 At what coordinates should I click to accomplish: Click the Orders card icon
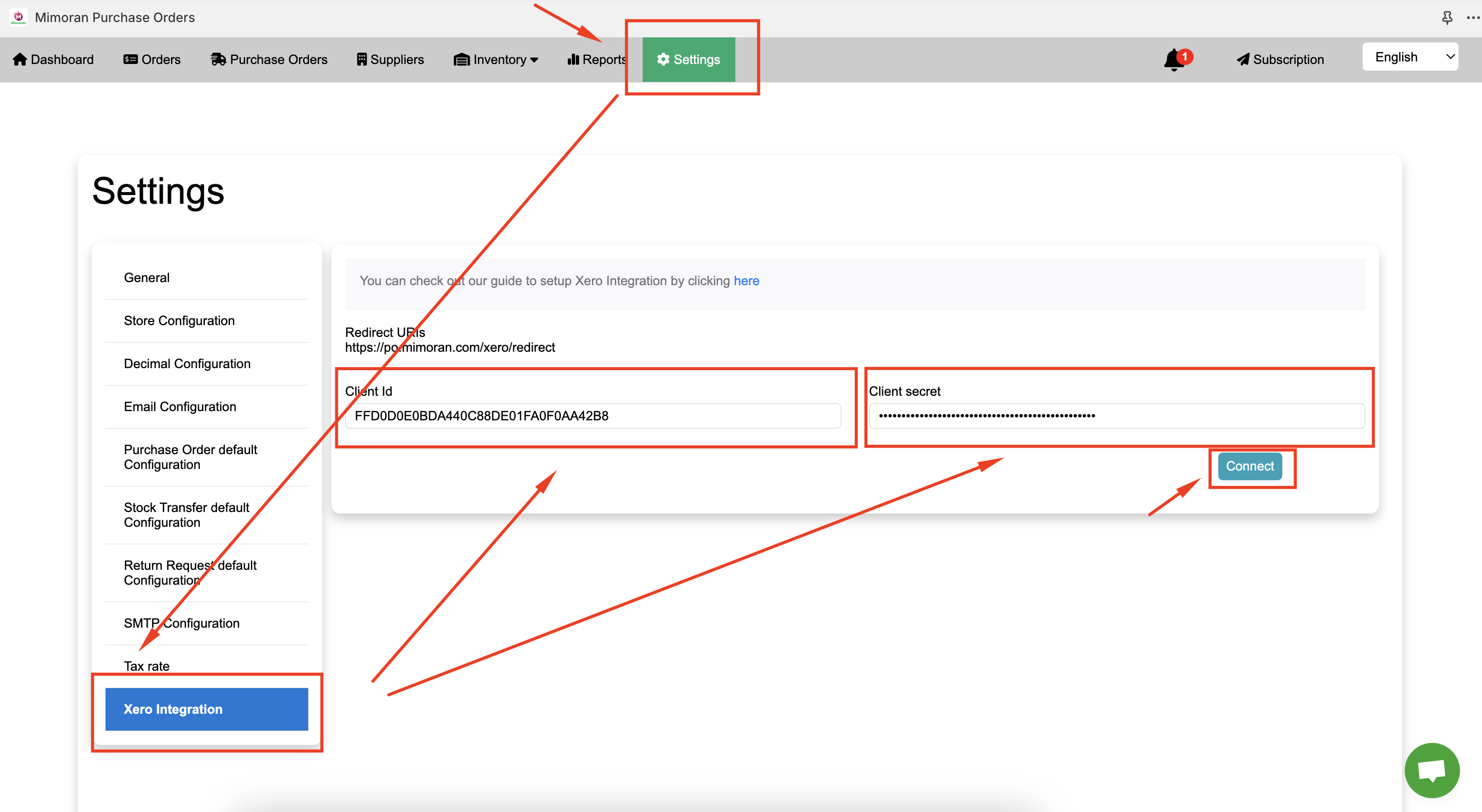tap(131, 59)
